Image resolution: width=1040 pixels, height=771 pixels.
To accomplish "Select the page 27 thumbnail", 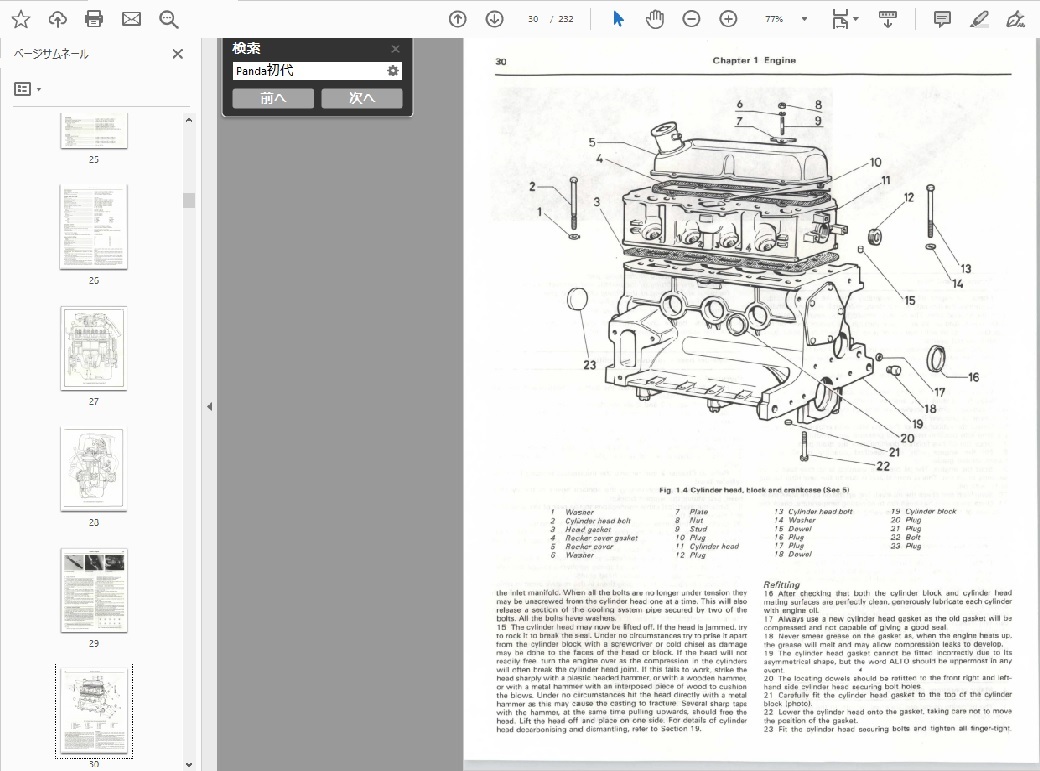I will coord(94,348).
